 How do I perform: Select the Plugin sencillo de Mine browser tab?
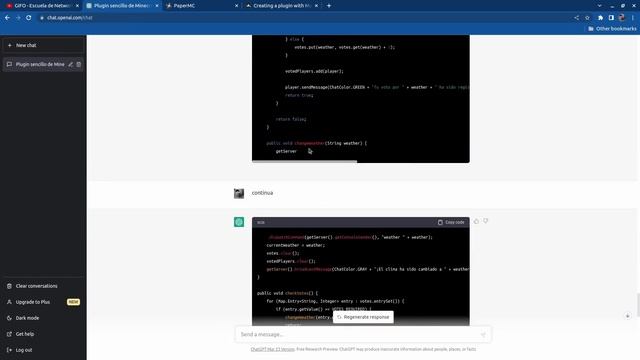[122, 6]
